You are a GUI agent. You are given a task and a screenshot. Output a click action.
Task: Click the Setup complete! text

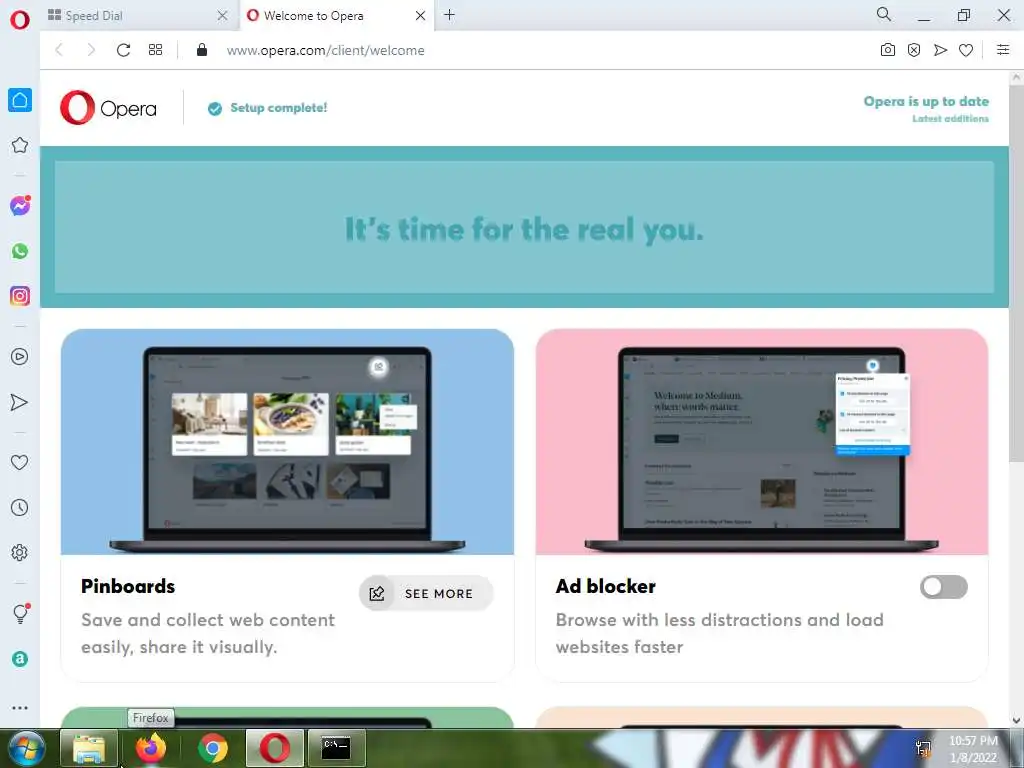tap(278, 108)
